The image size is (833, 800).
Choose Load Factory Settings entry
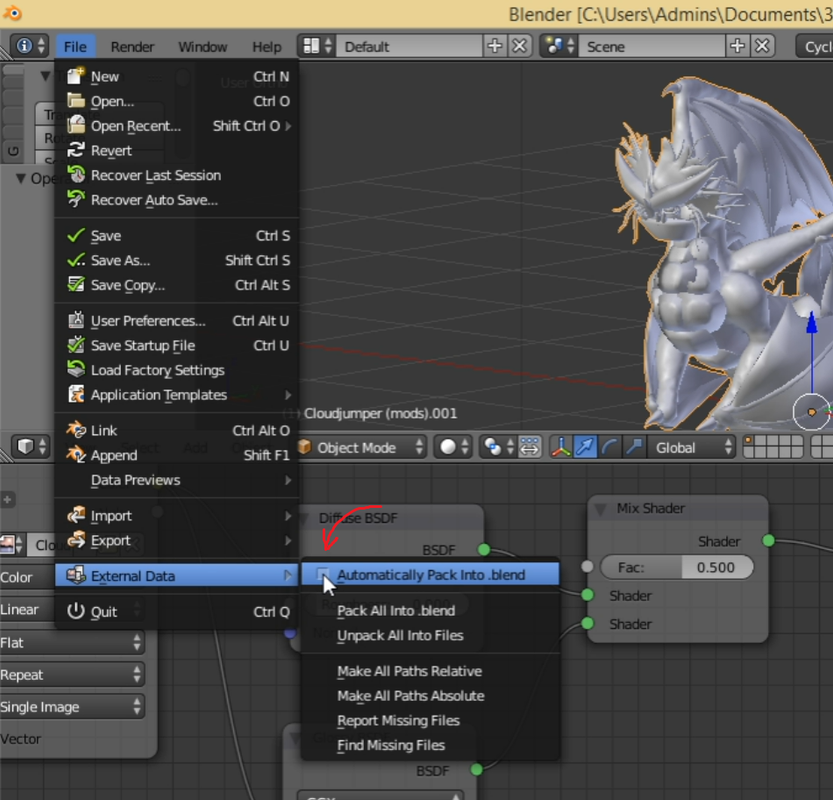point(177,370)
